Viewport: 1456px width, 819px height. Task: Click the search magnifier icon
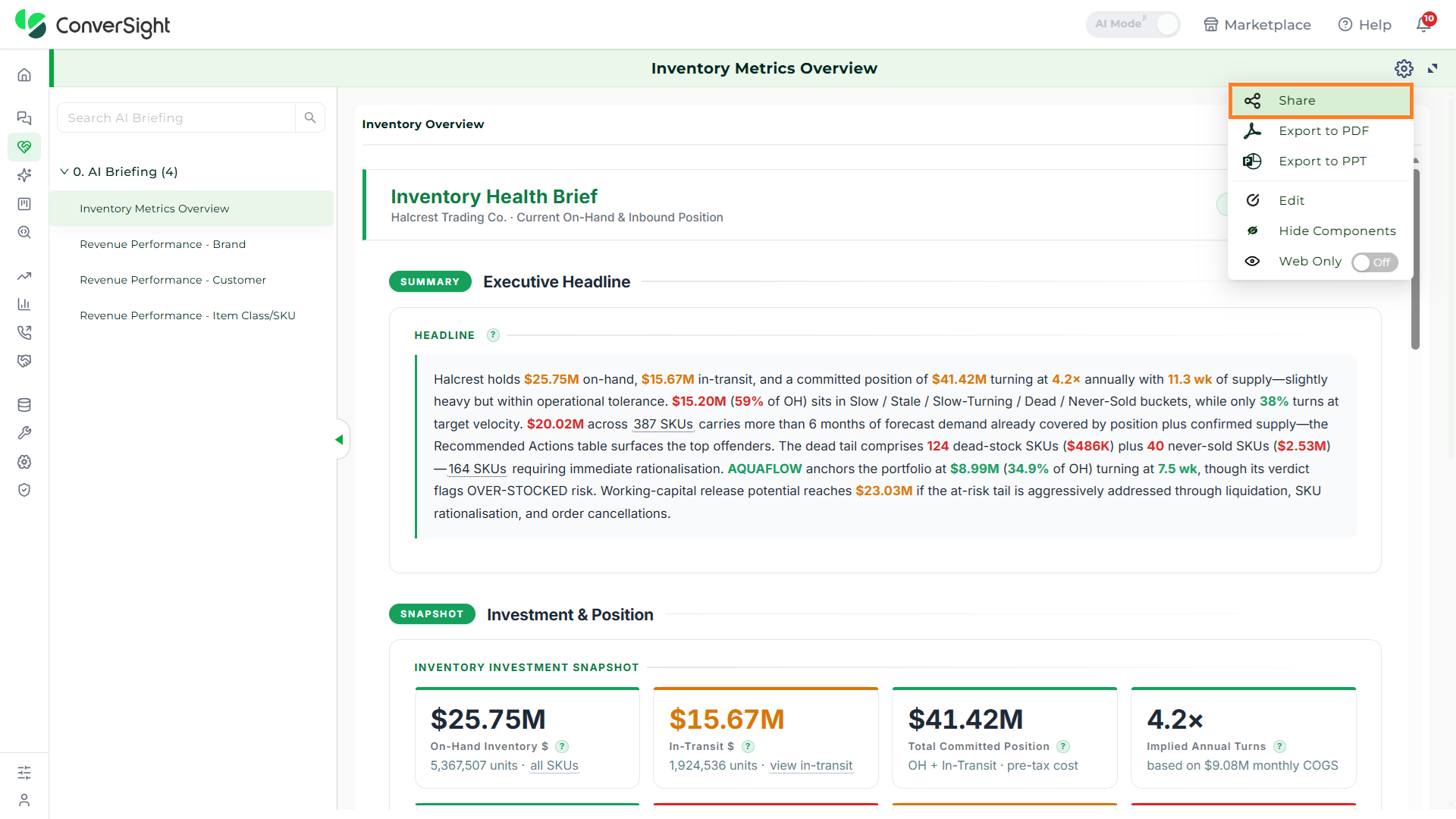310,118
